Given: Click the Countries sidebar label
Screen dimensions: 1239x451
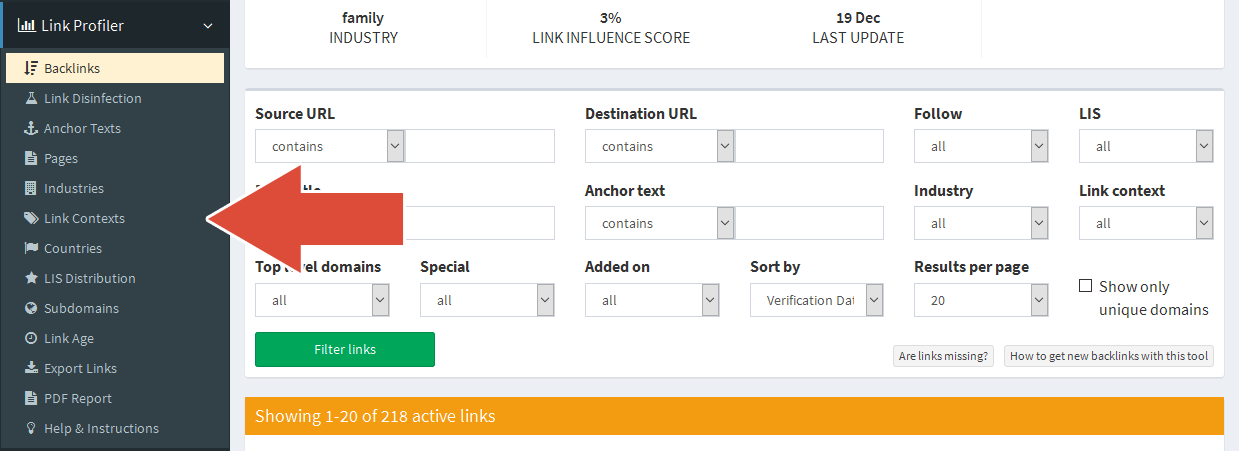Looking at the screenshot, I should click(x=73, y=248).
